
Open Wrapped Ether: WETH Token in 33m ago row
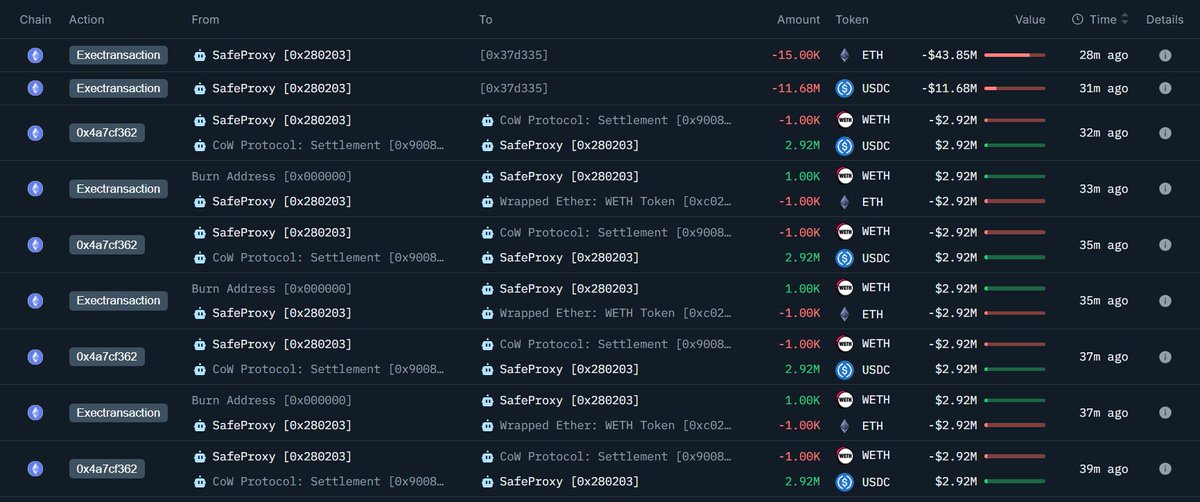pyautogui.click(x=614, y=201)
